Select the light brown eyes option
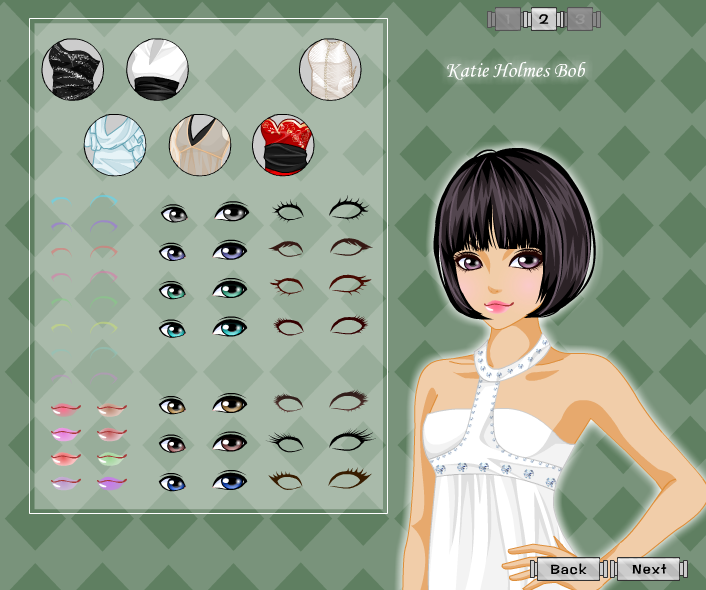This screenshot has height=590, width=706. (204, 404)
